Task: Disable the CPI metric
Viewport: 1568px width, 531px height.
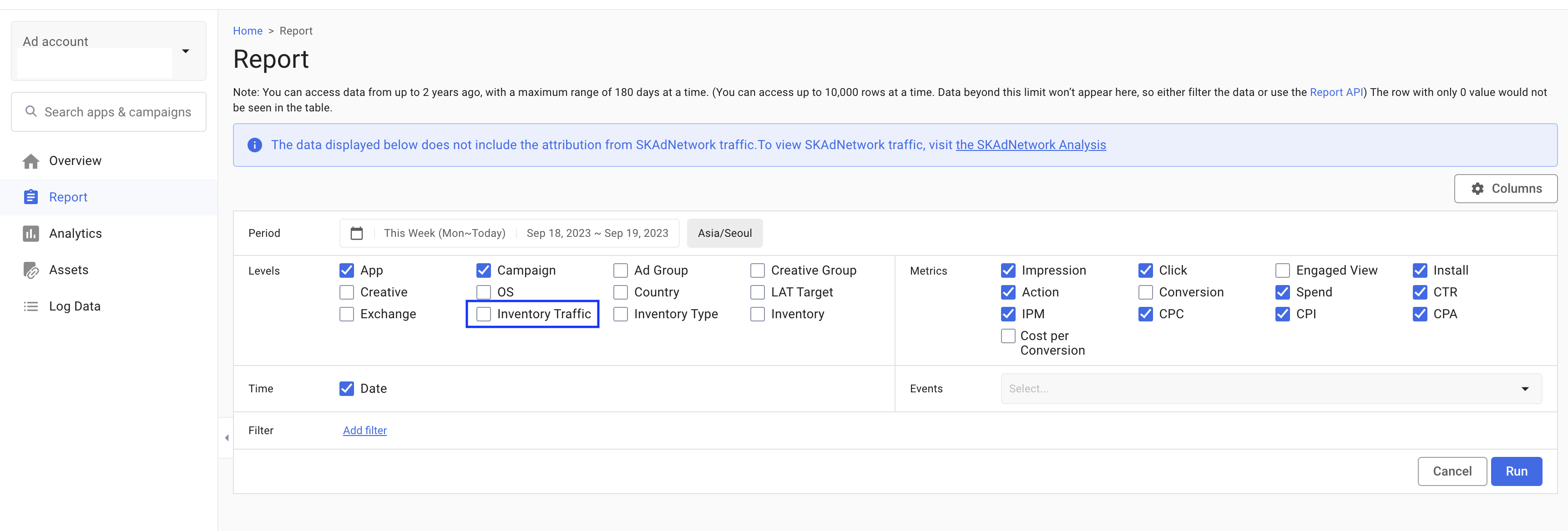Action: [1283, 314]
